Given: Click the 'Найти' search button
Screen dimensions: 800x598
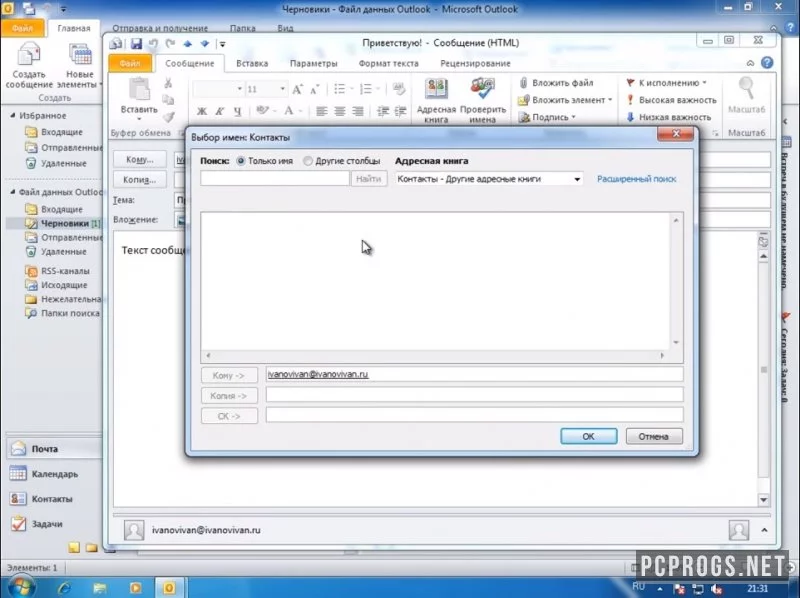Looking at the screenshot, I should coord(368,179).
